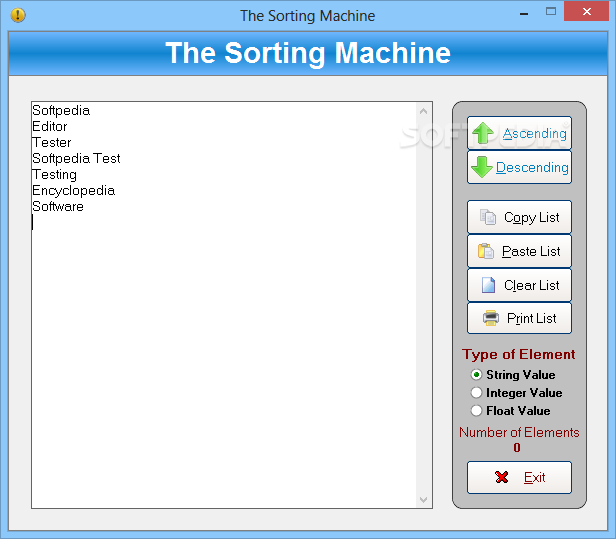
Task: Click the Paste List label
Action: pos(531,251)
